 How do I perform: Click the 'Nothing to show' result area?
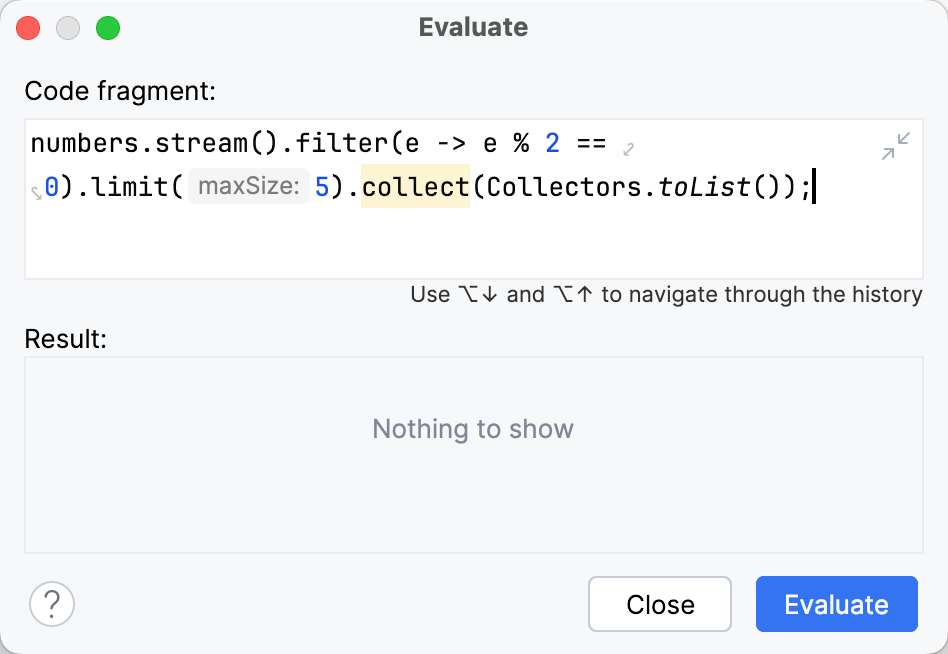pyautogui.click(x=473, y=430)
